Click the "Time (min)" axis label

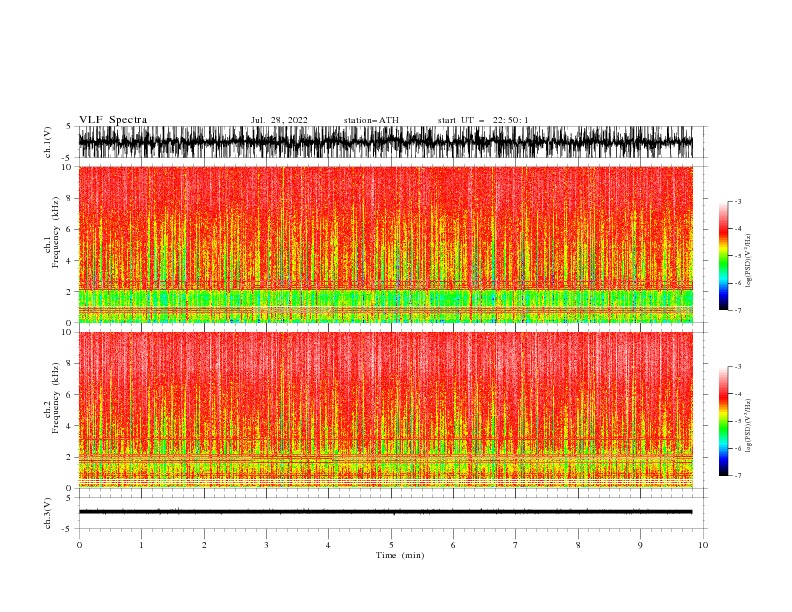tap(400, 555)
